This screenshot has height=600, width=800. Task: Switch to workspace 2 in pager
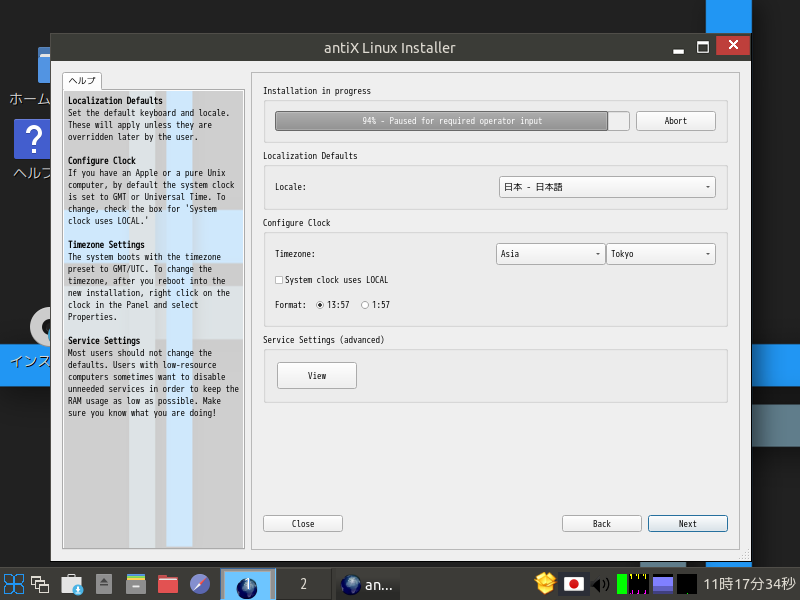(x=304, y=584)
